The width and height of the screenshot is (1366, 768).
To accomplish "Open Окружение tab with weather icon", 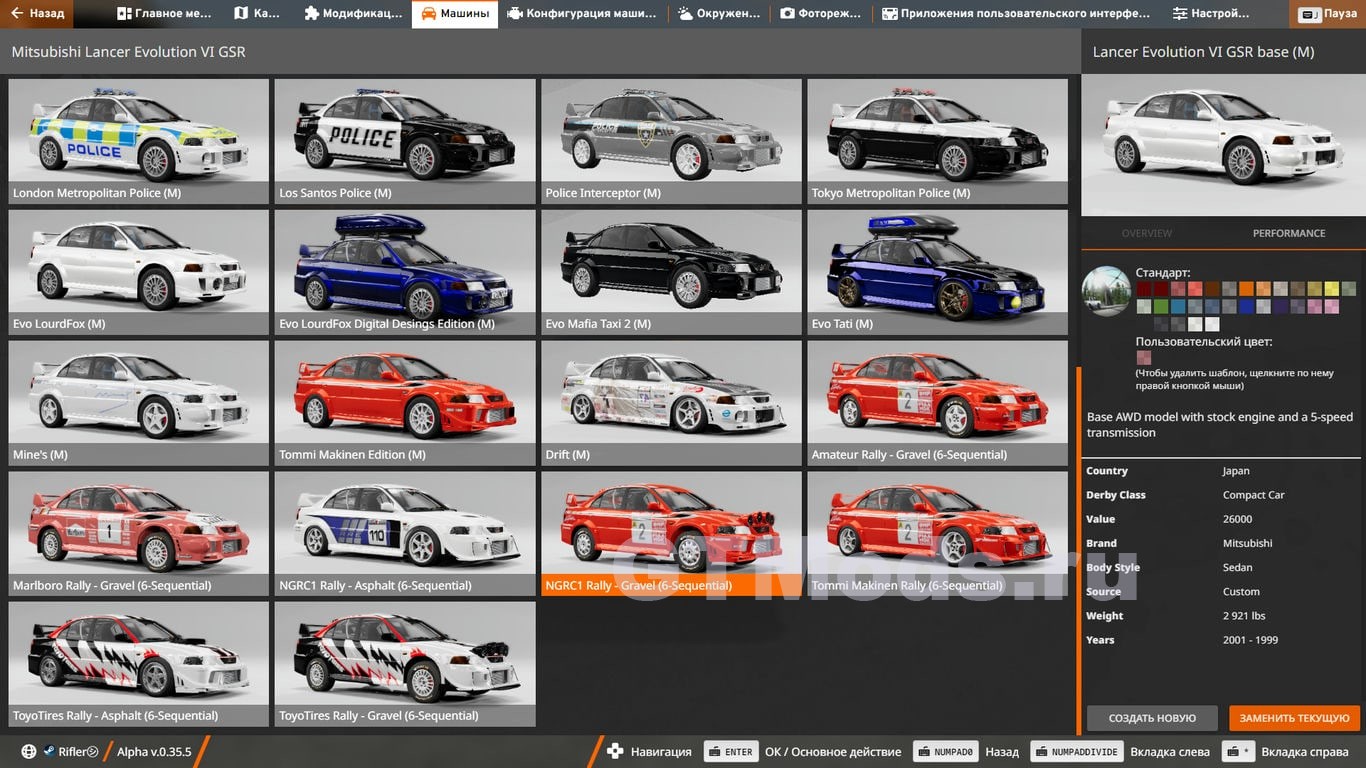I will tap(719, 14).
